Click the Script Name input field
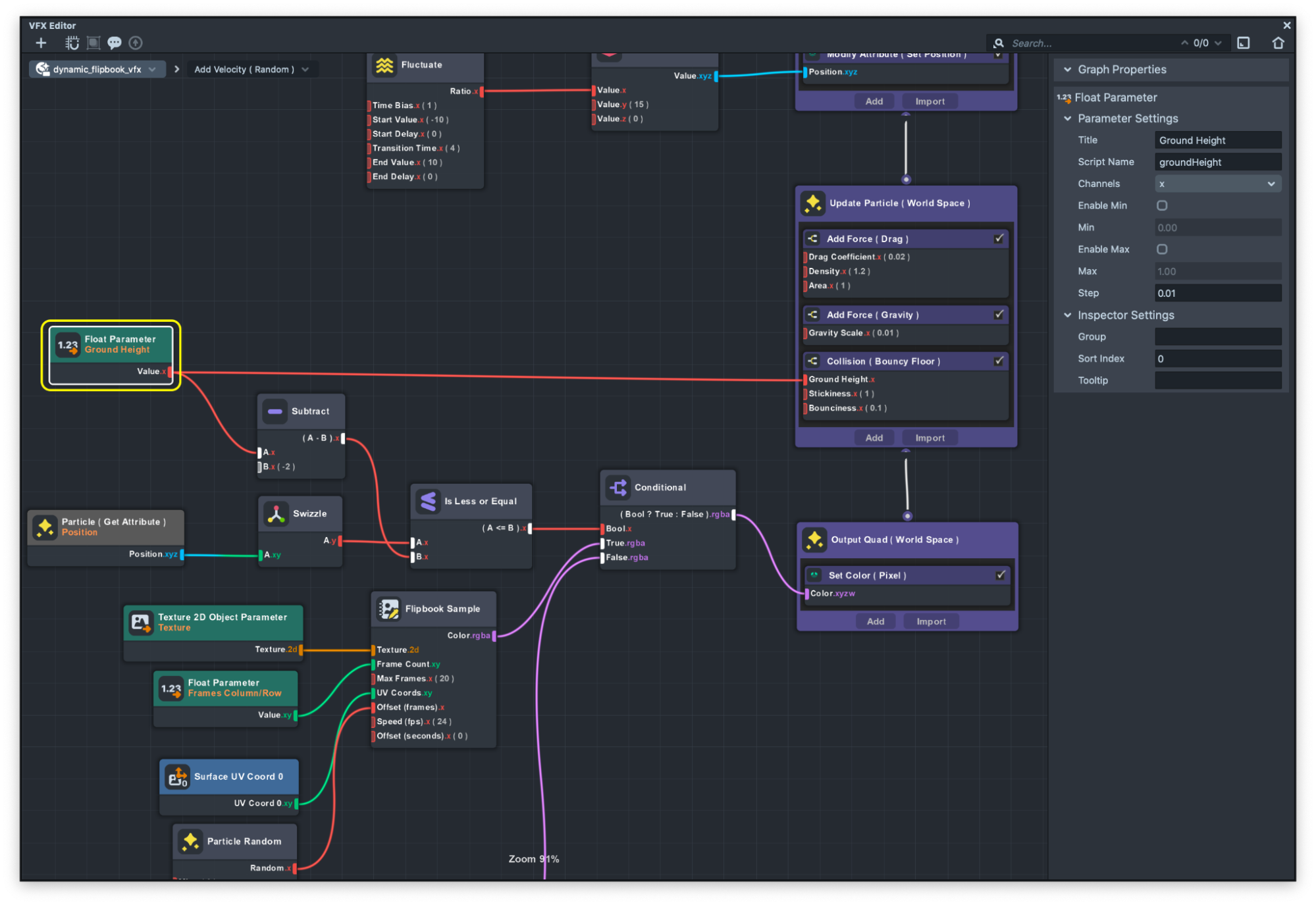The height and width of the screenshot is (905, 1316). click(x=1217, y=162)
